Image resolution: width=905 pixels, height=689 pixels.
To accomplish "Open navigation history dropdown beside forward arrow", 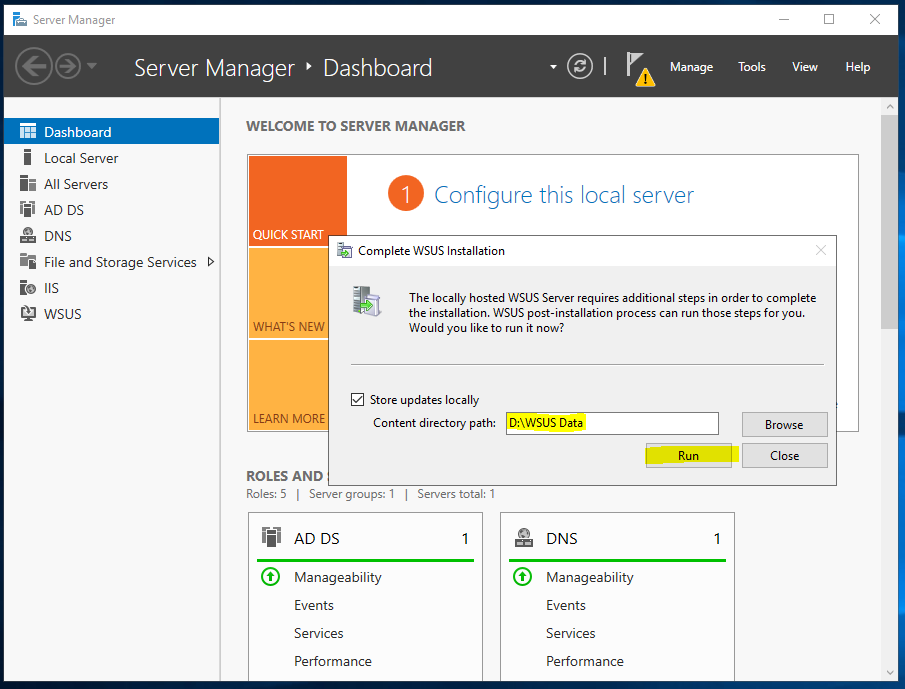I will coord(92,66).
